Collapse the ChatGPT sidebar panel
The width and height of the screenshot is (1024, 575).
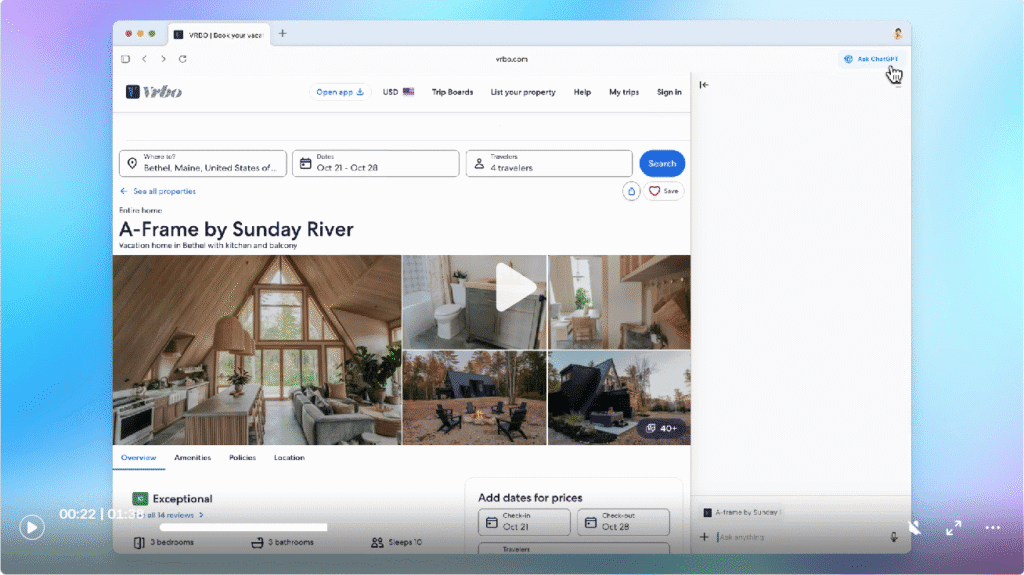click(704, 85)
